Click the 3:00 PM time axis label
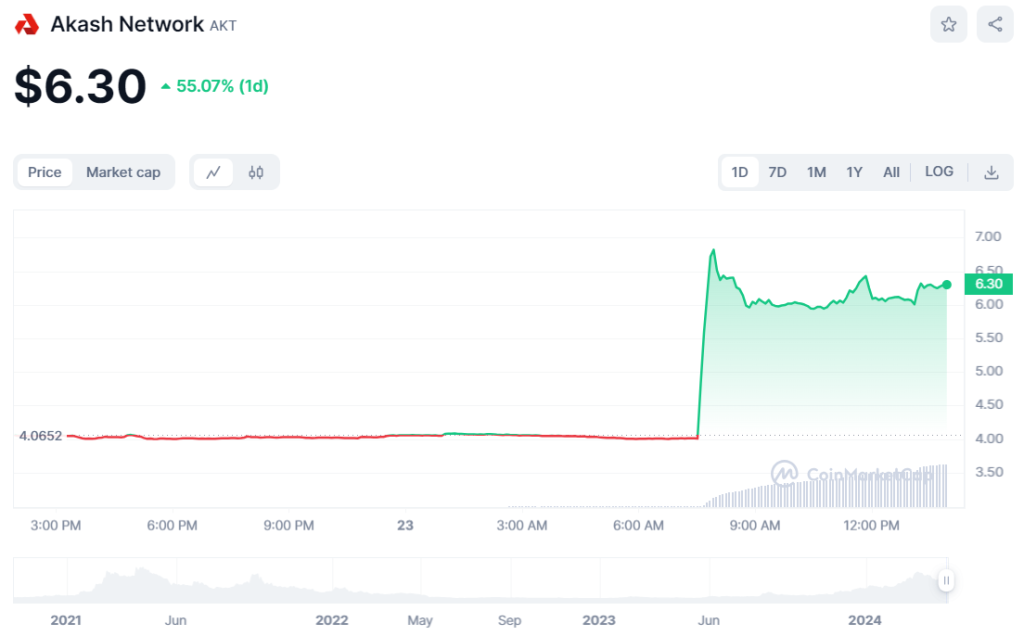Screen dimensions: 1024x636 pyautogui.click(x=56, y=526)
